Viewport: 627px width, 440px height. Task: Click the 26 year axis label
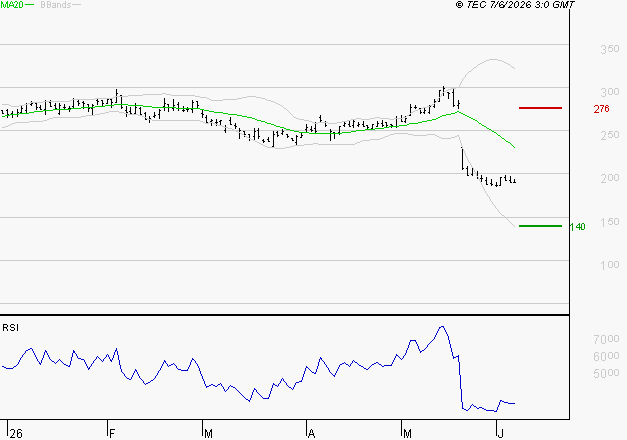(16, 434)
